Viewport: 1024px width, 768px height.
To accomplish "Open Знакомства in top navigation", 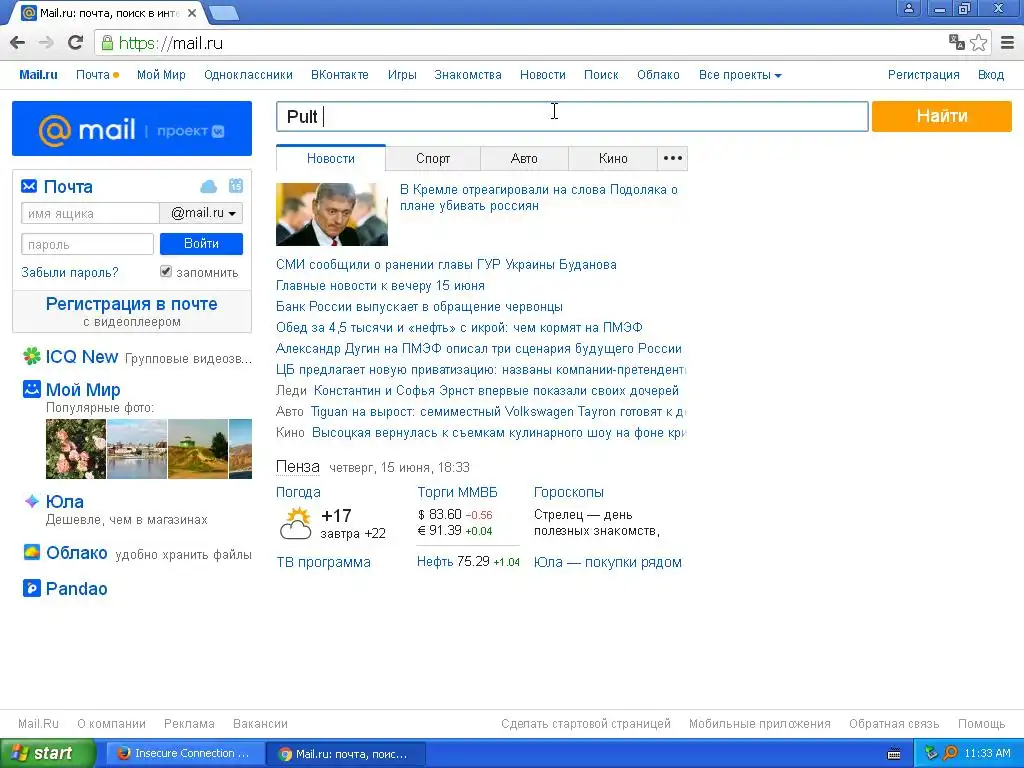I will coord(468,75).
